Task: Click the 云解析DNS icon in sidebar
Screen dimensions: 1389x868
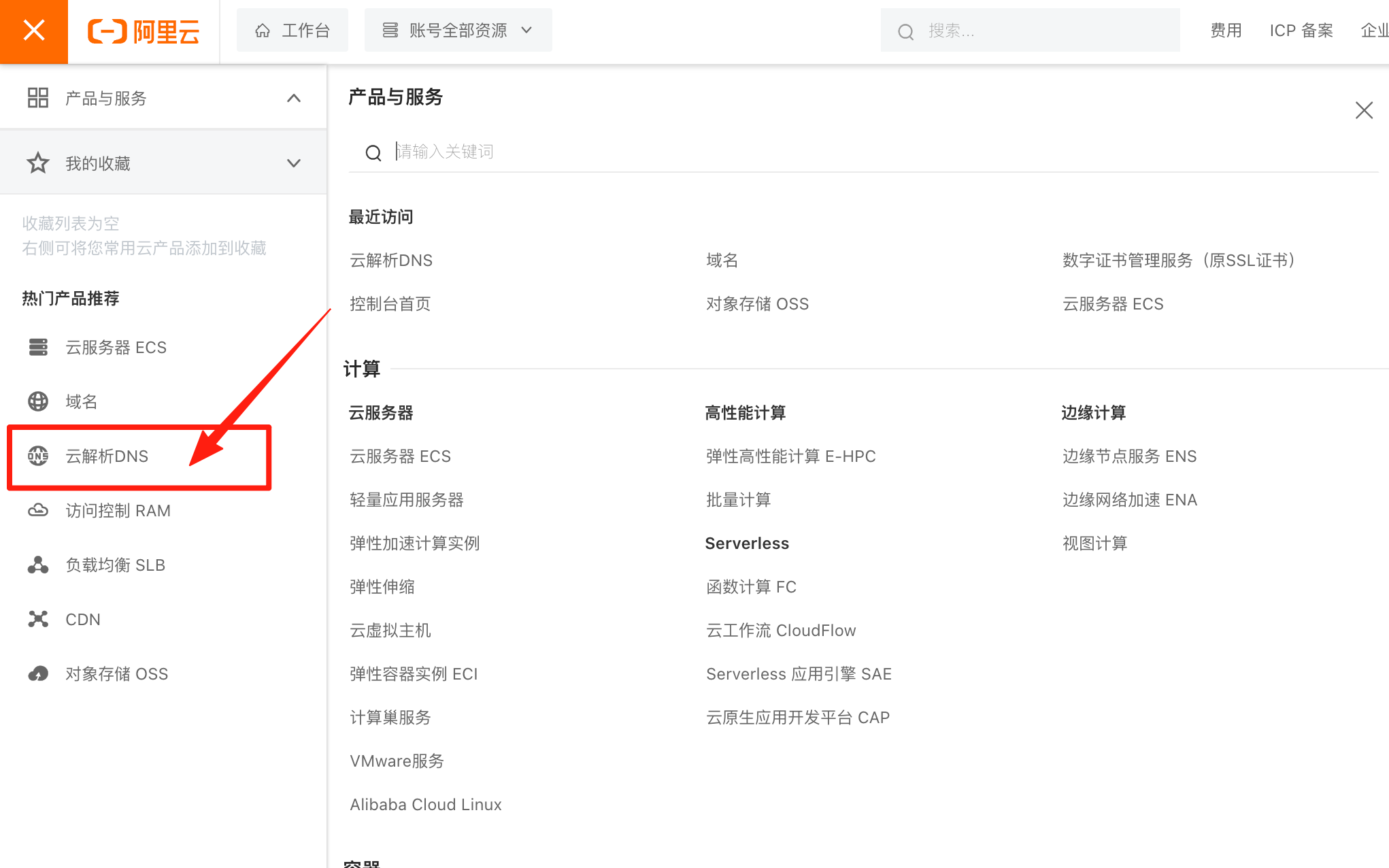Action: click(x=38, y=456)
